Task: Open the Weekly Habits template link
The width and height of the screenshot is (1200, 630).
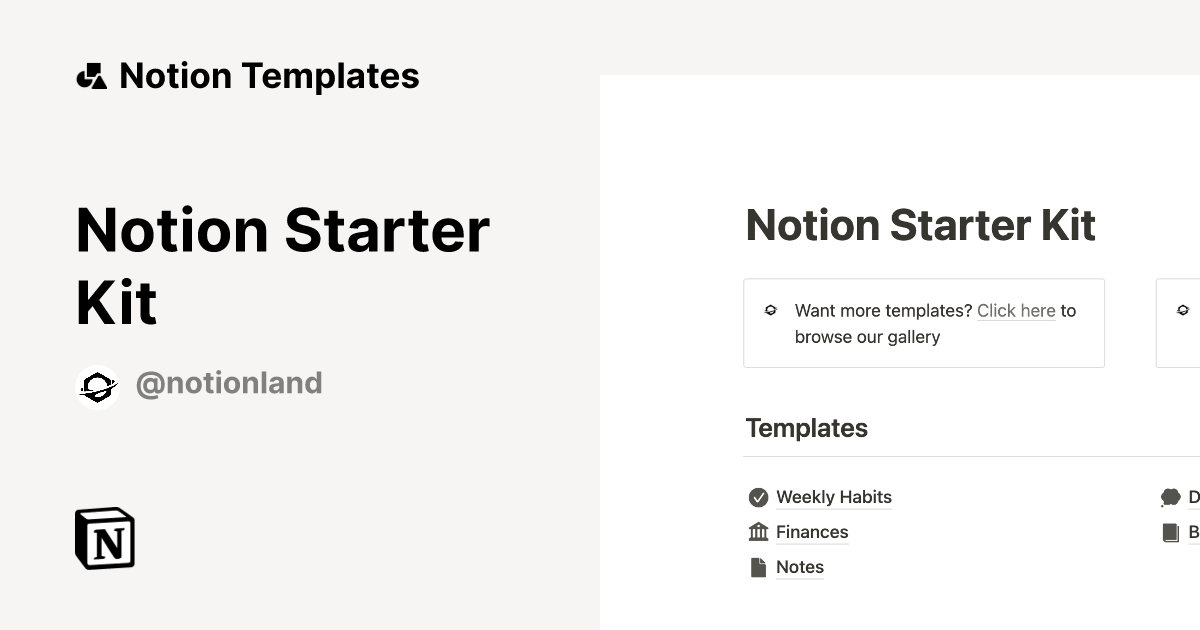Action: coord(834,496)
